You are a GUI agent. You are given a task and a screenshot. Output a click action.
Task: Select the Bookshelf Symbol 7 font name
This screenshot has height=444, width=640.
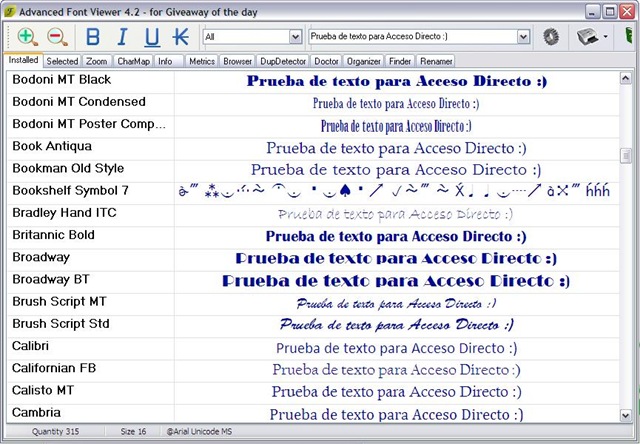70,191
